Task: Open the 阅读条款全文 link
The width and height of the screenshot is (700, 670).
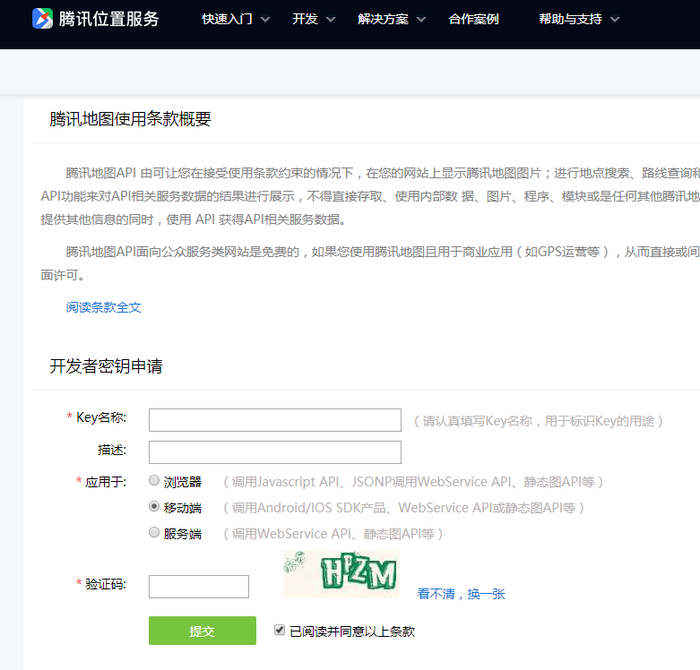Action: (104, 307)
